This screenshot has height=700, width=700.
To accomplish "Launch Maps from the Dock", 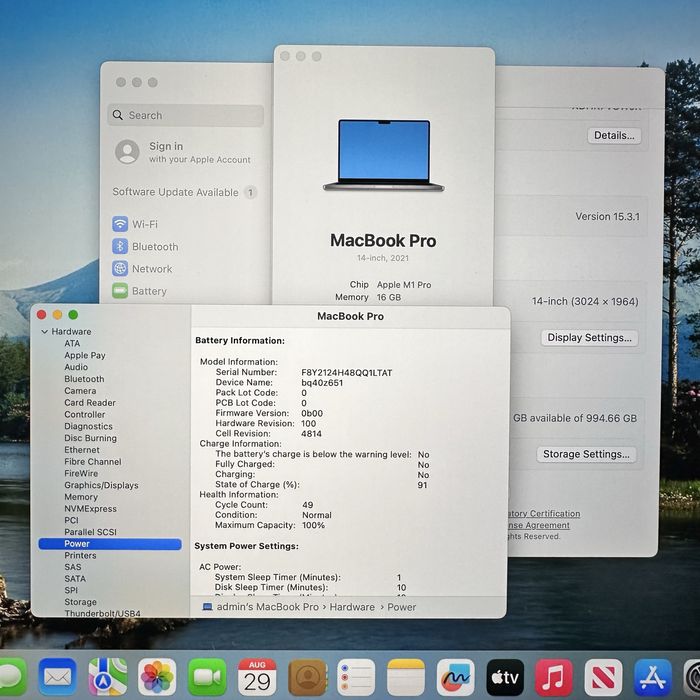I will pos(107,677).
